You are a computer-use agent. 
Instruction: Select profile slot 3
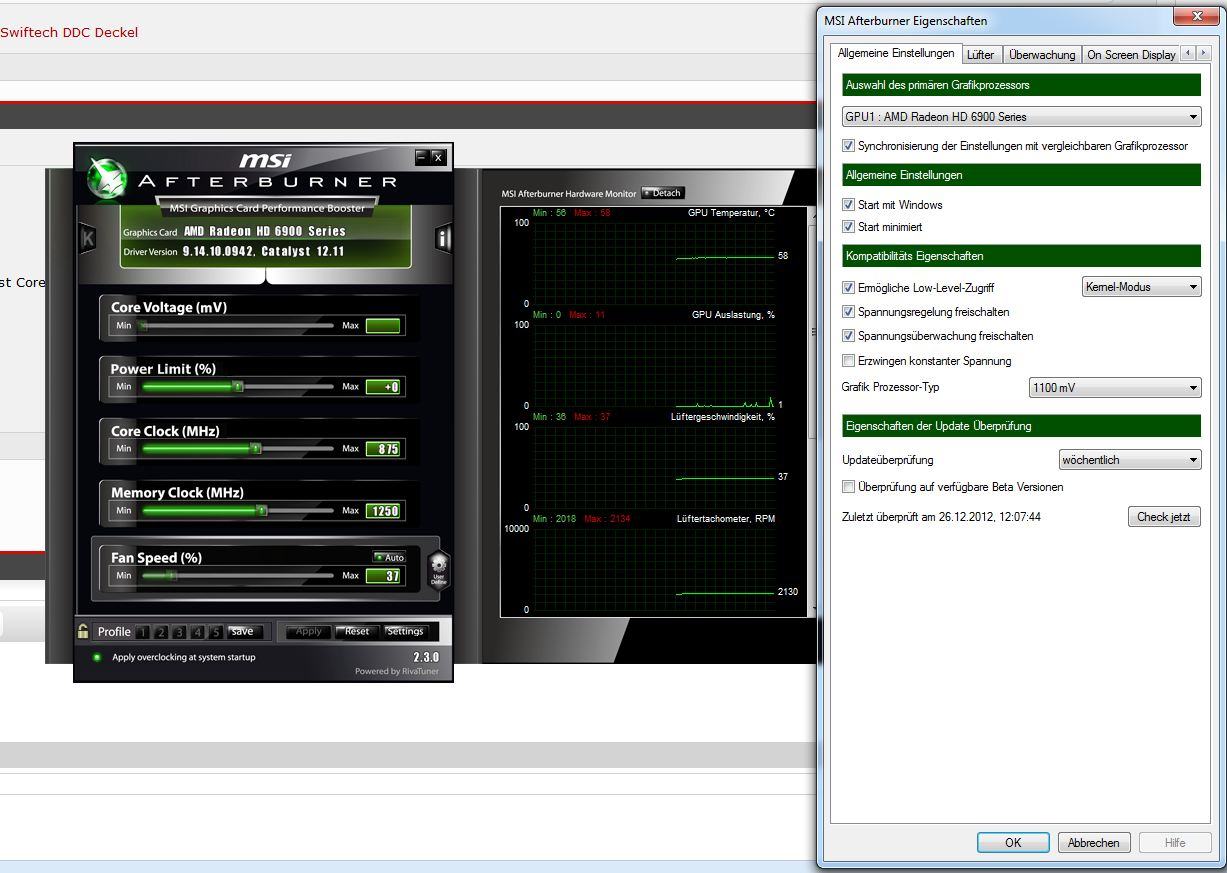click(x=179, y=632)
